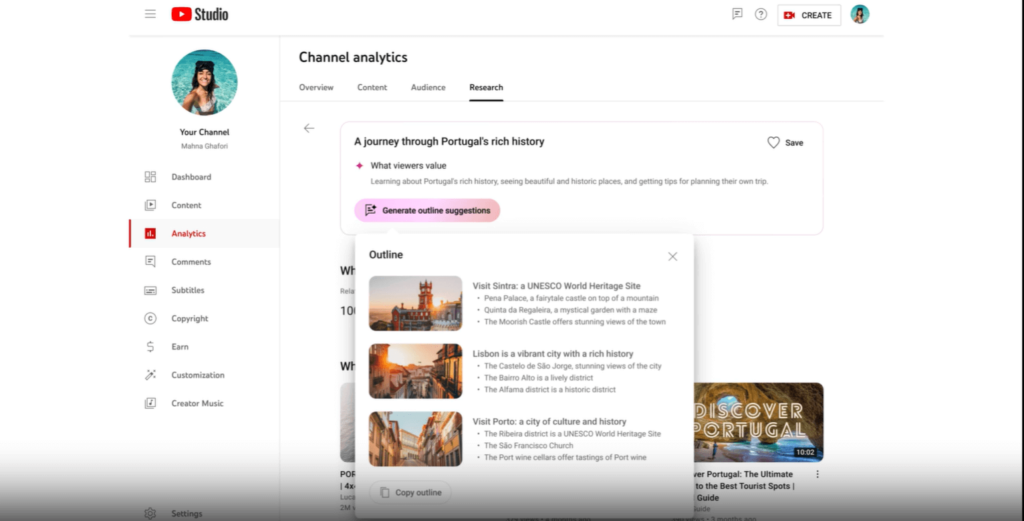1024x521 pixels.
Task: Click the Creator Music icon
Action: click(150, 403)
